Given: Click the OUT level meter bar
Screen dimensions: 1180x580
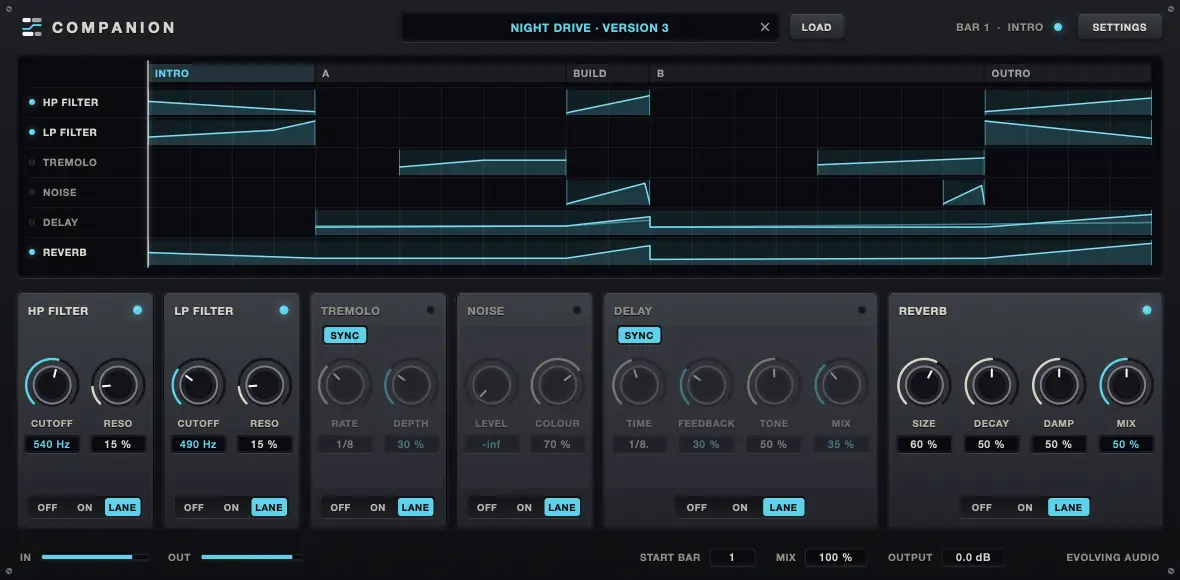Looking at the screenshot, I should coord(251,557).
